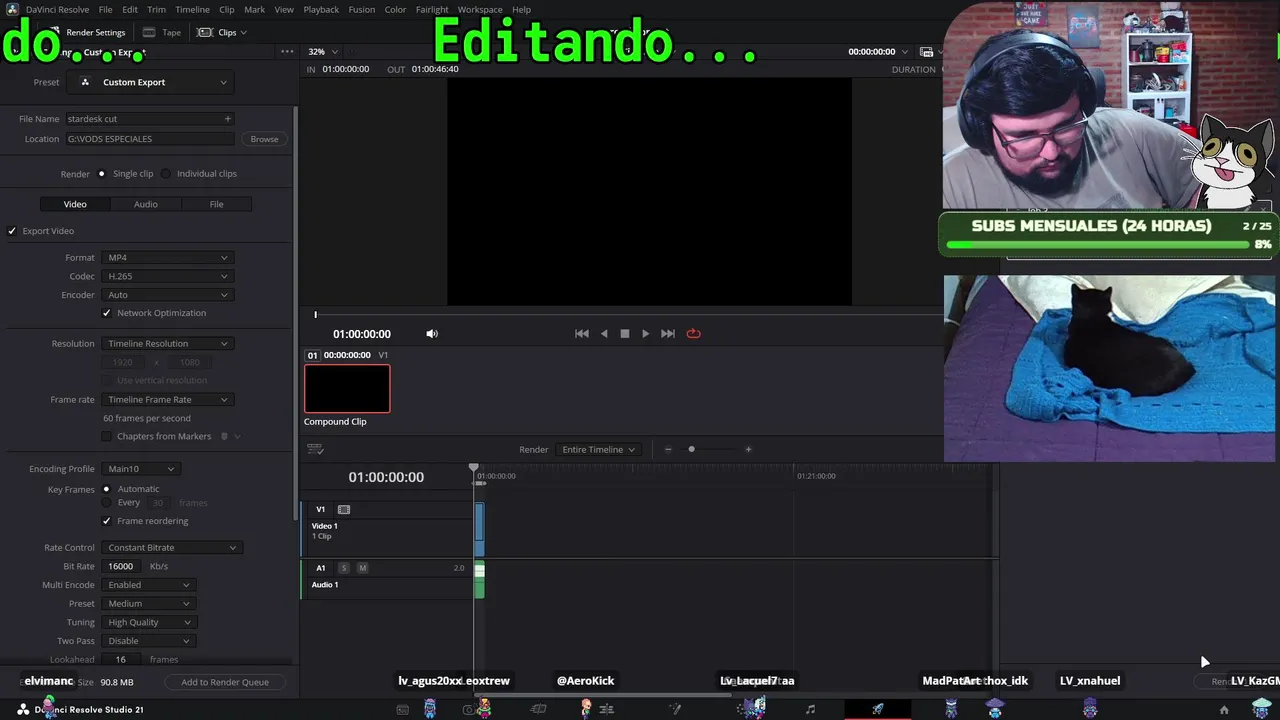Image resolution: width=1280 pixels, height=720 pixels.
Task: Jump to first frame with skip-back button
Action: point(582,334)
